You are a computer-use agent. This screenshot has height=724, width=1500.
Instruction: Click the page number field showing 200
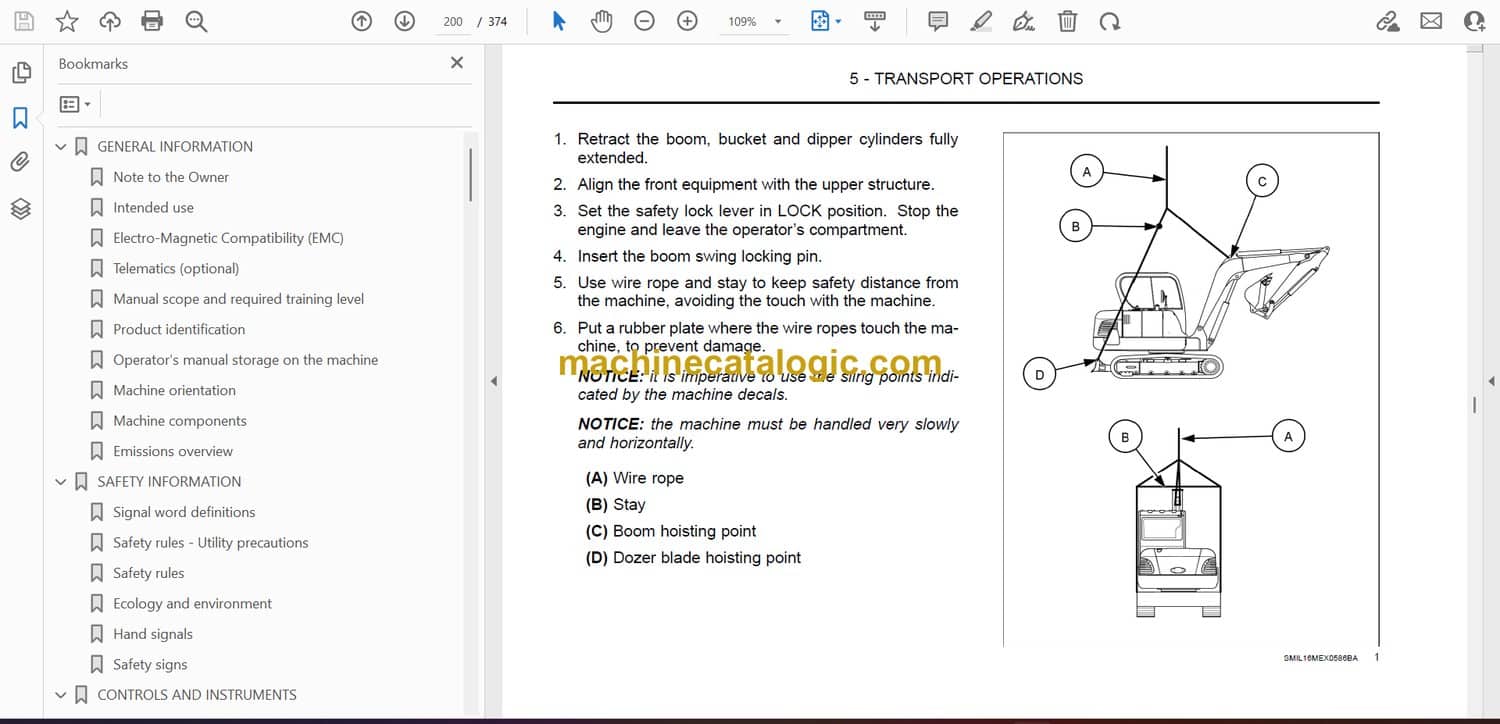pos(453,21)
